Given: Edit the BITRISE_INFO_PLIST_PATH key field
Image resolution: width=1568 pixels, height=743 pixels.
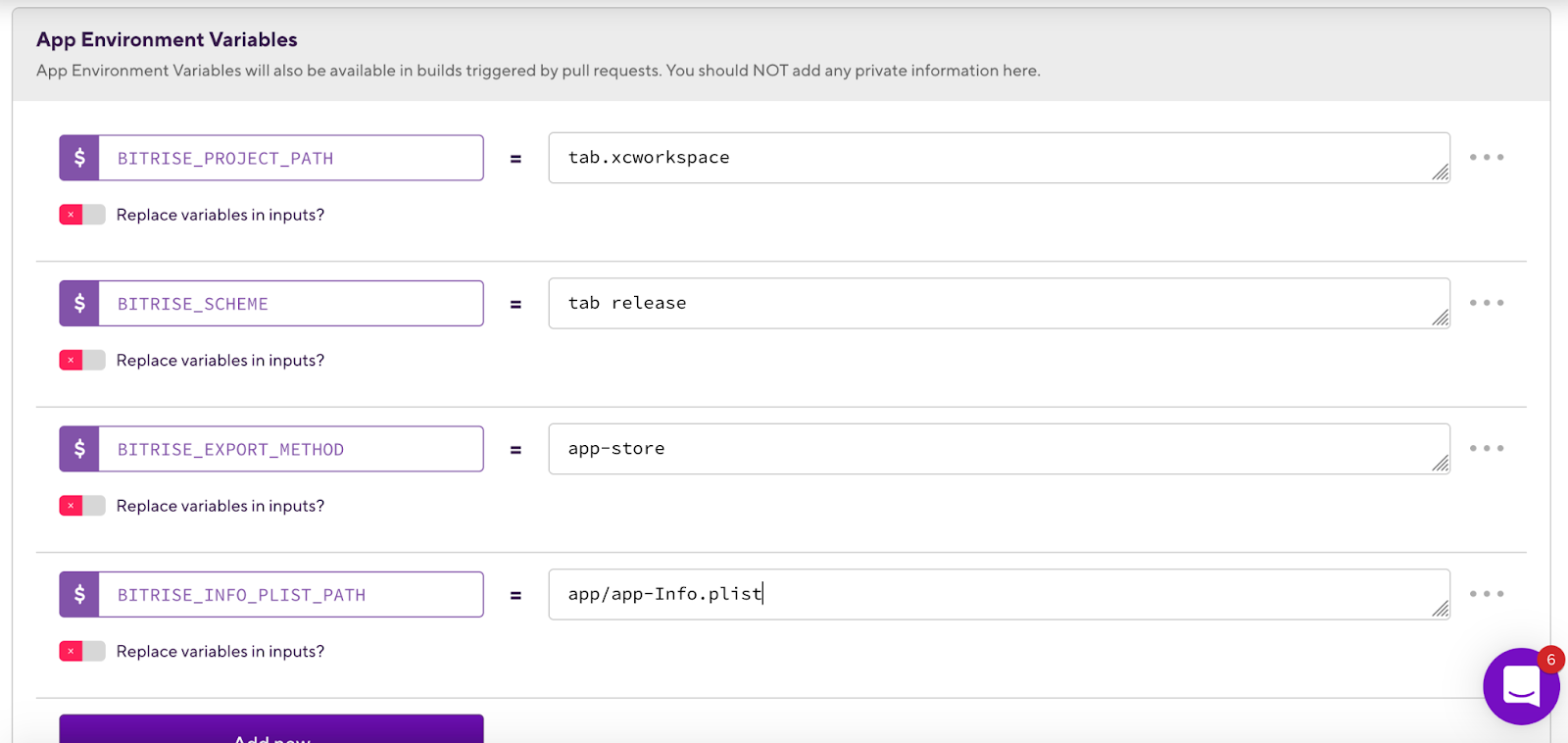Looking at the screenshot, I should click(x=291, y=595).
